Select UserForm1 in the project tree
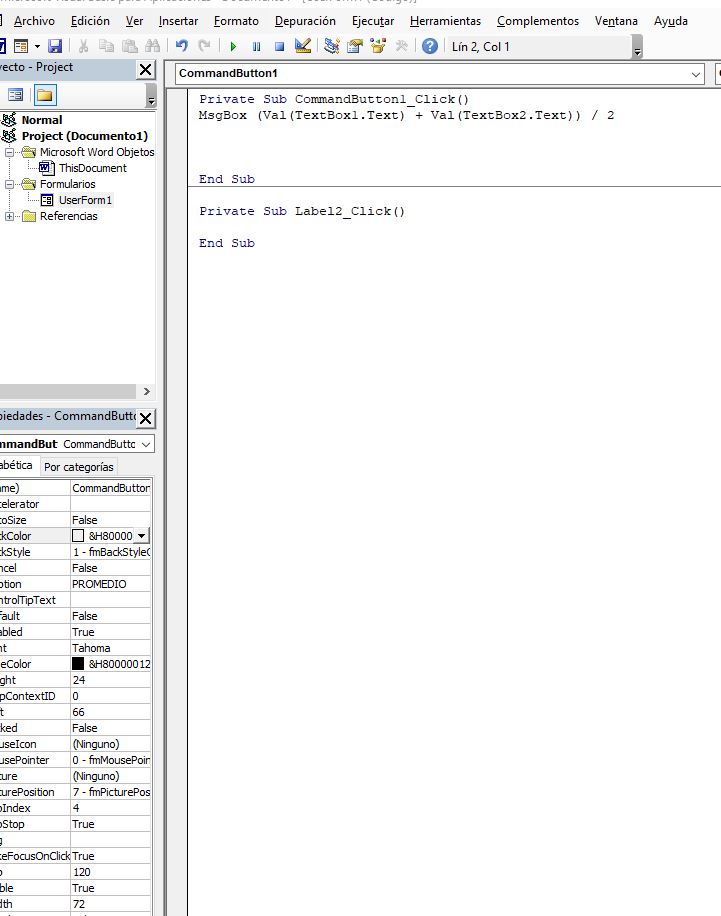 click(85, 200)
